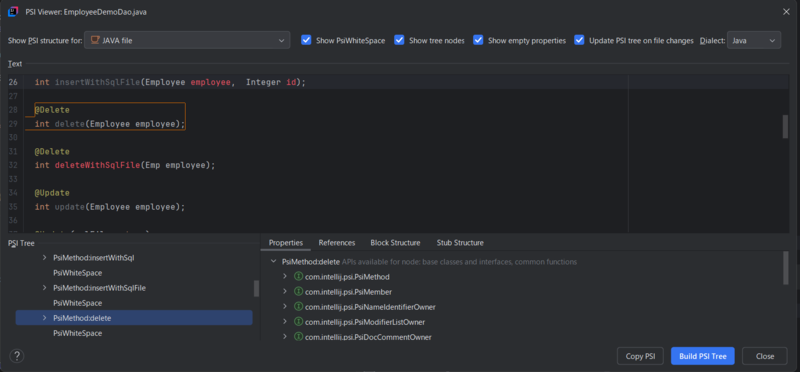Image resolution: width=800 pixels, height=372 pixels.
Task: Click the coffee cup JAVA file icon
Action: [95, 40]
